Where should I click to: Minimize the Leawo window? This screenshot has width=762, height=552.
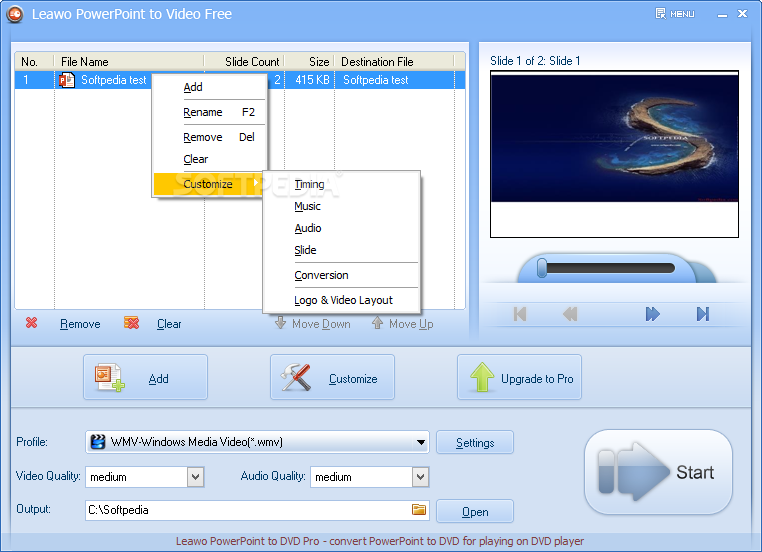(723, 14)
